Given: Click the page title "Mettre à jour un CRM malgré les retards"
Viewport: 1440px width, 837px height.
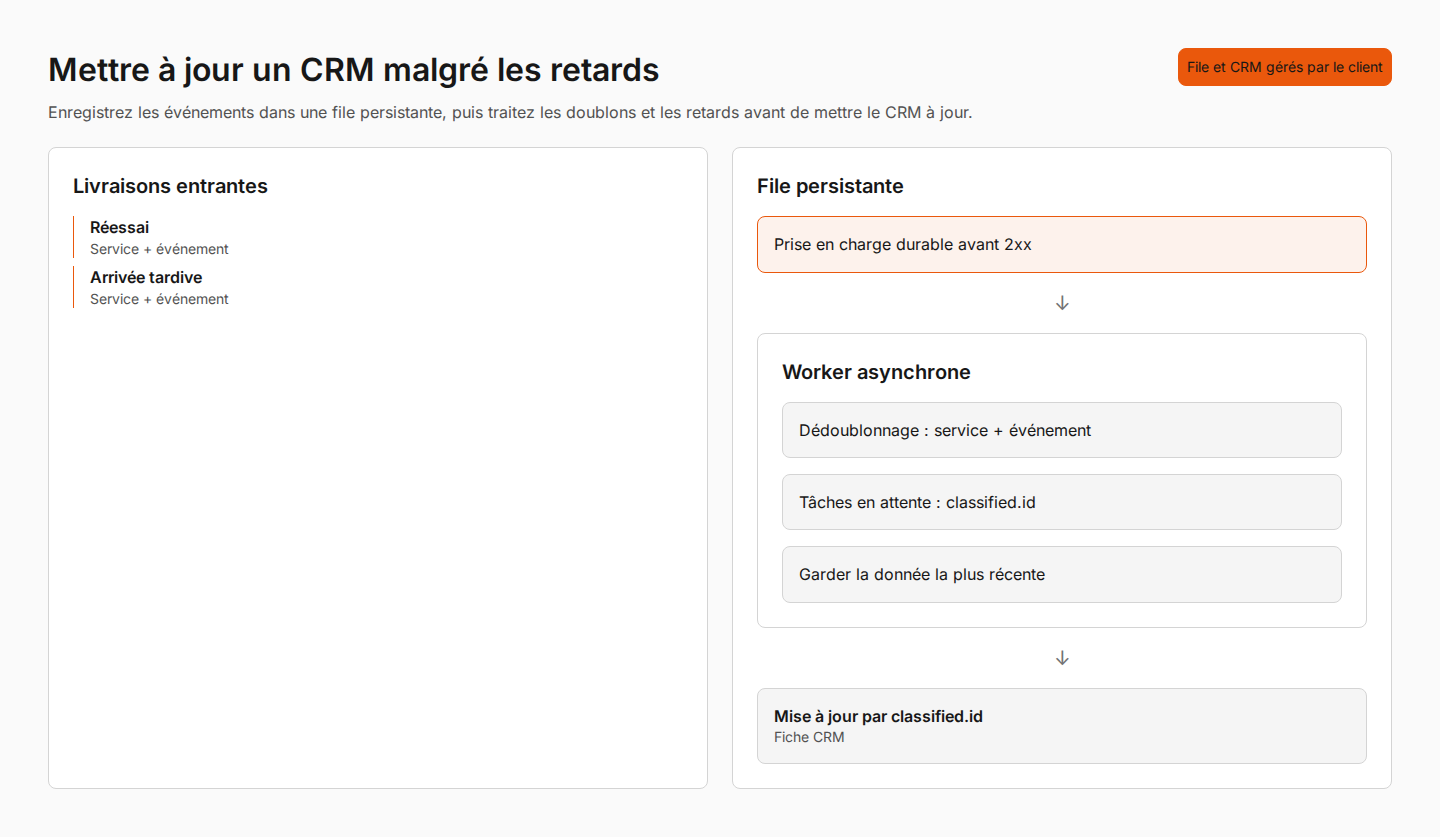Looking at the screenshot, I should [x=354, y=70].
